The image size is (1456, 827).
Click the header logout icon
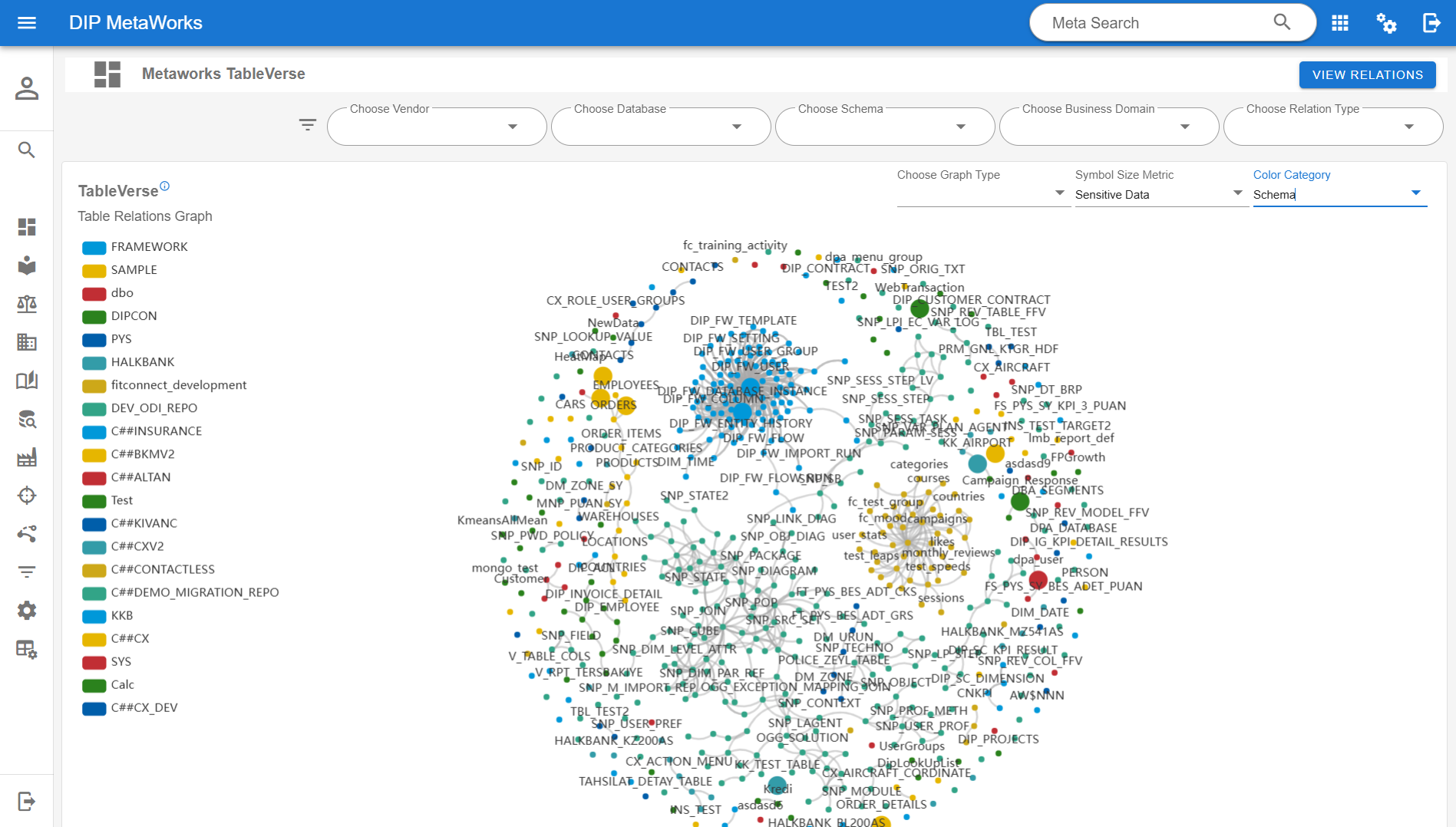click(x=1432, y=23)
